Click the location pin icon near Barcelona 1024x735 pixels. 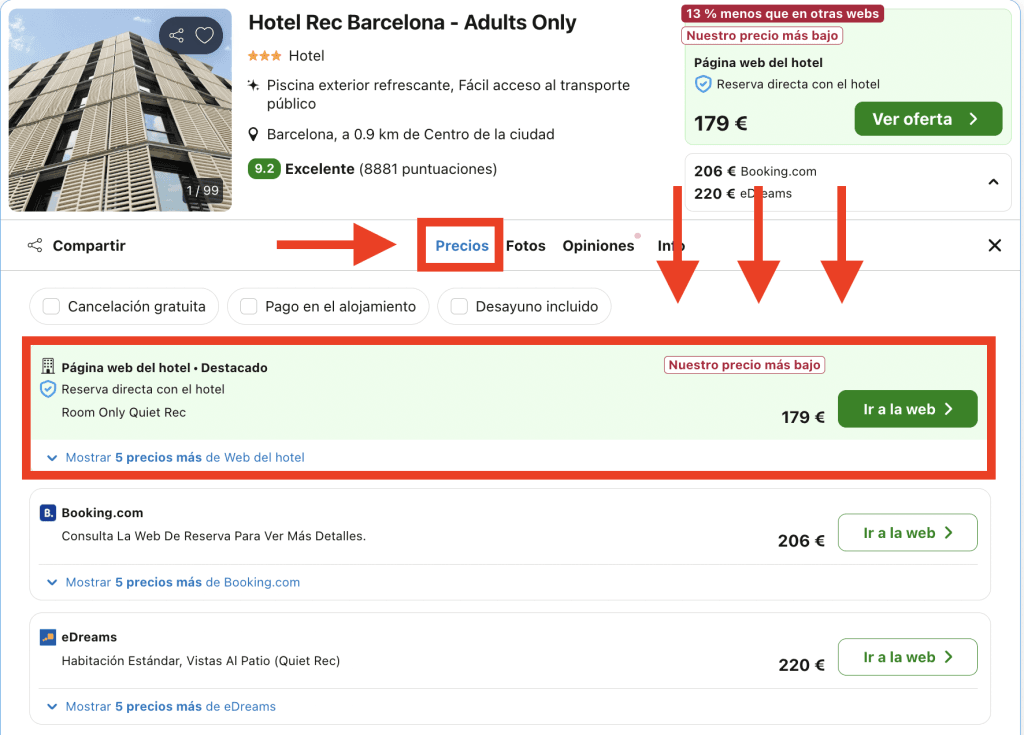tap(255, 135)
